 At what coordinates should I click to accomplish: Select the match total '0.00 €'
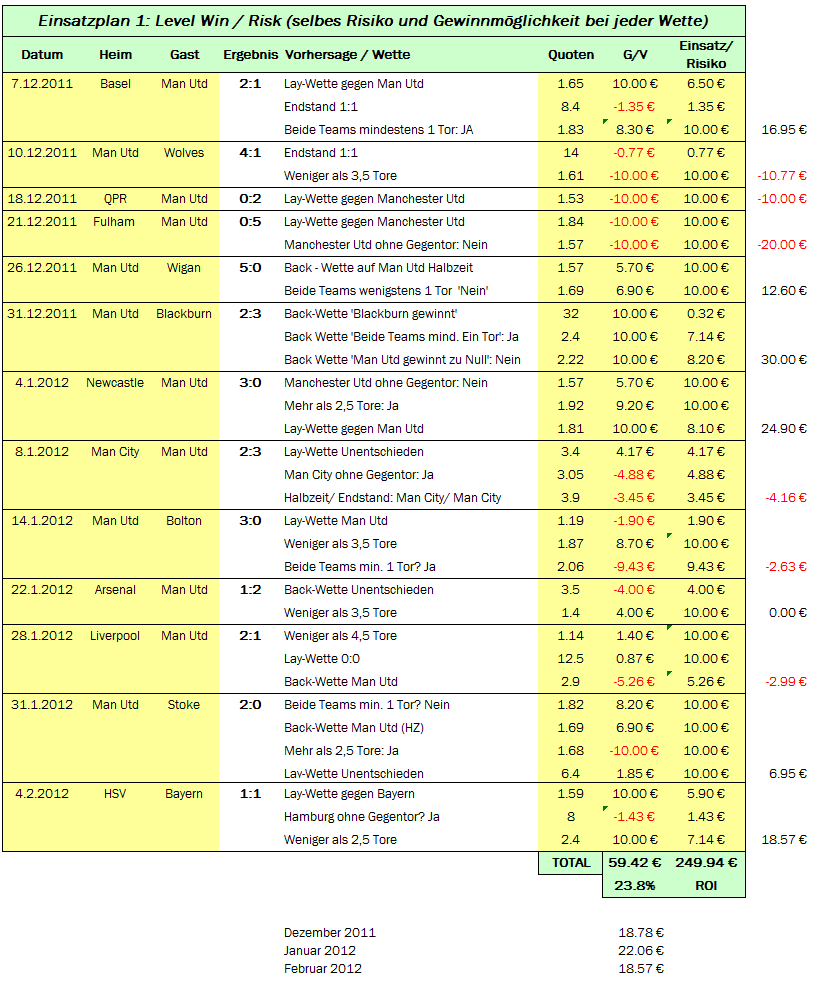click(788, 613)
